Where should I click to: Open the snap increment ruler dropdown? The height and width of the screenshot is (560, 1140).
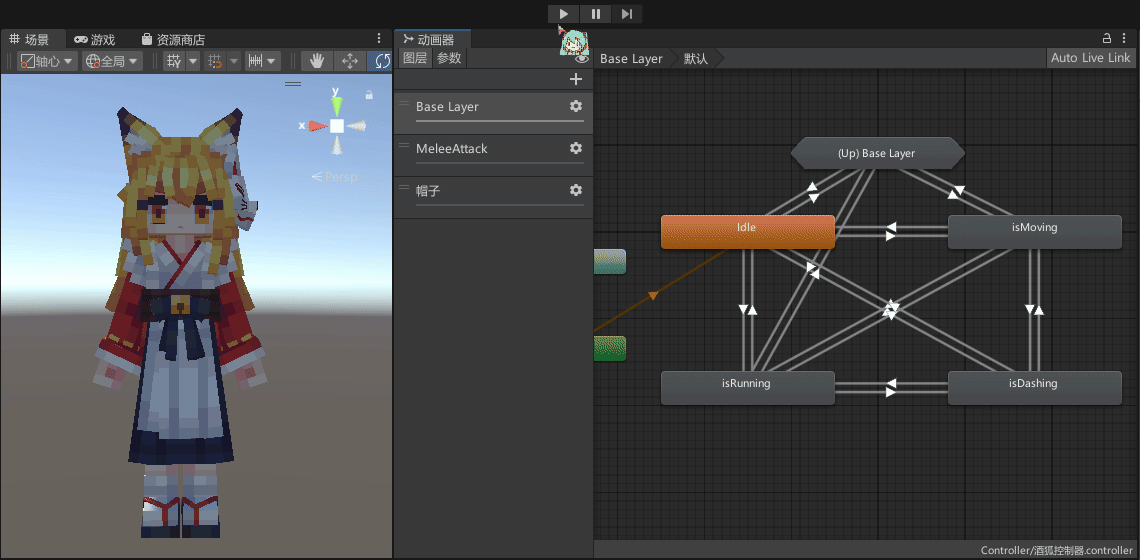click(262, 61)
